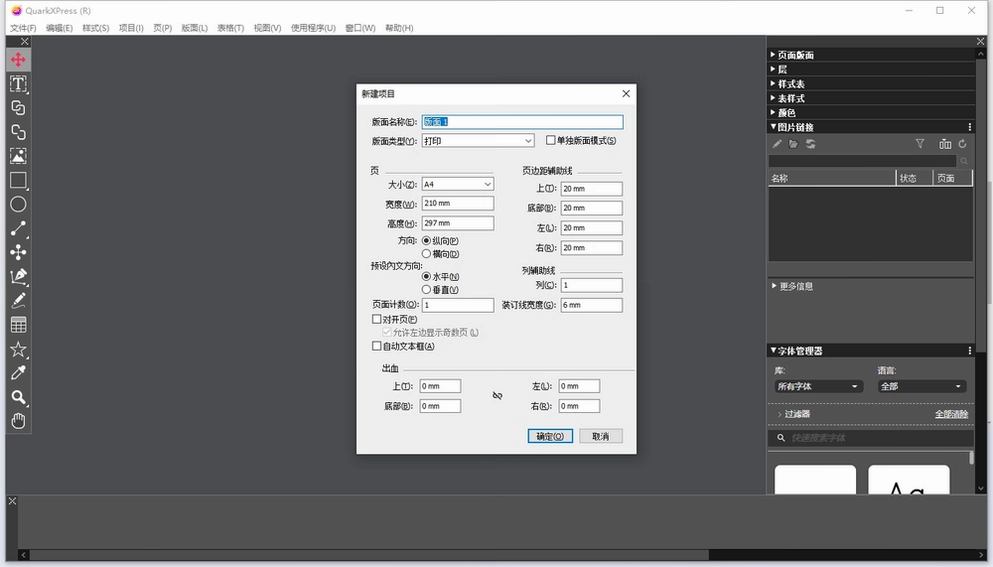Open the 字体管理器 panel options menu

970,350
